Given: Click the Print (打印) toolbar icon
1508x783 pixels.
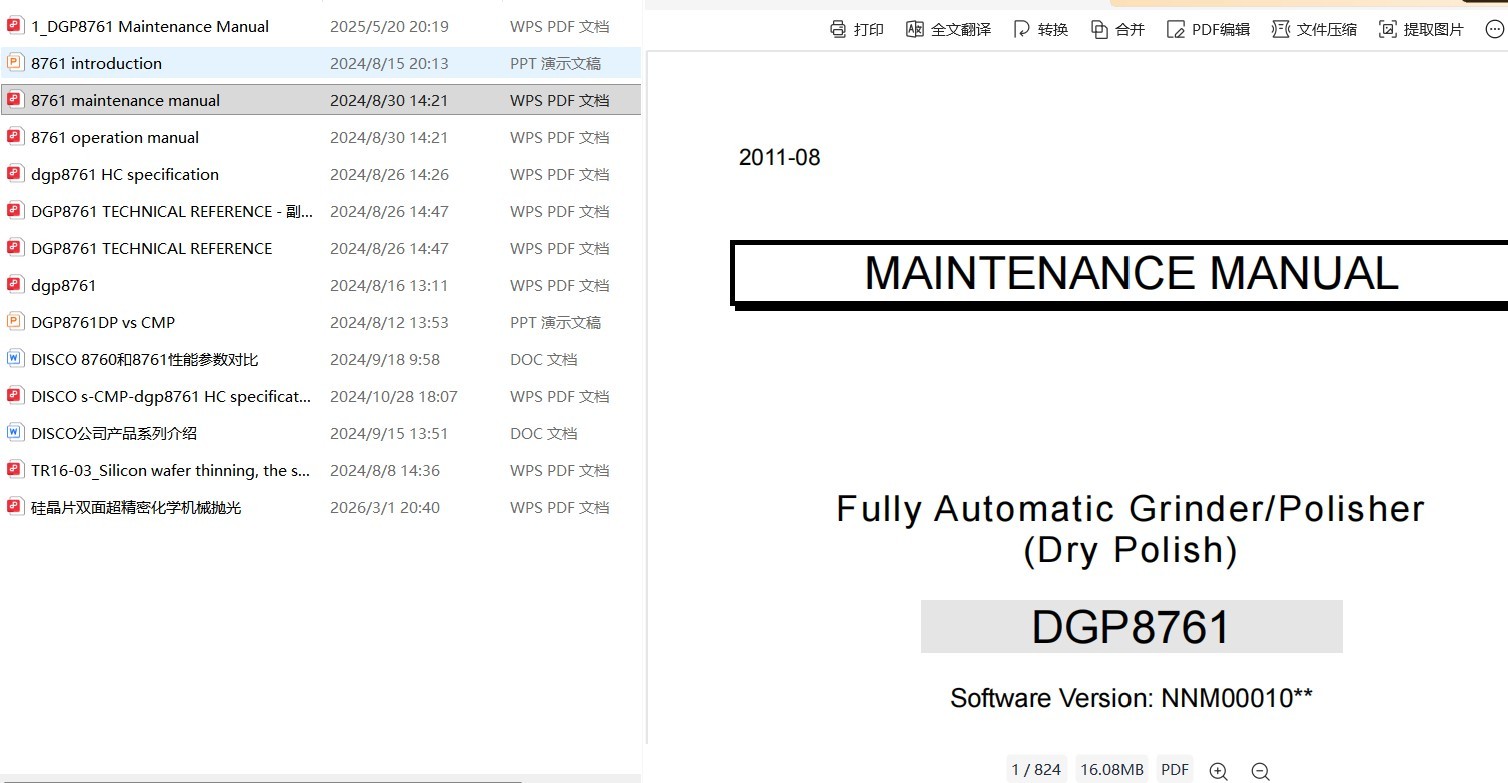Looking at the screenshot, I should 856,29.
